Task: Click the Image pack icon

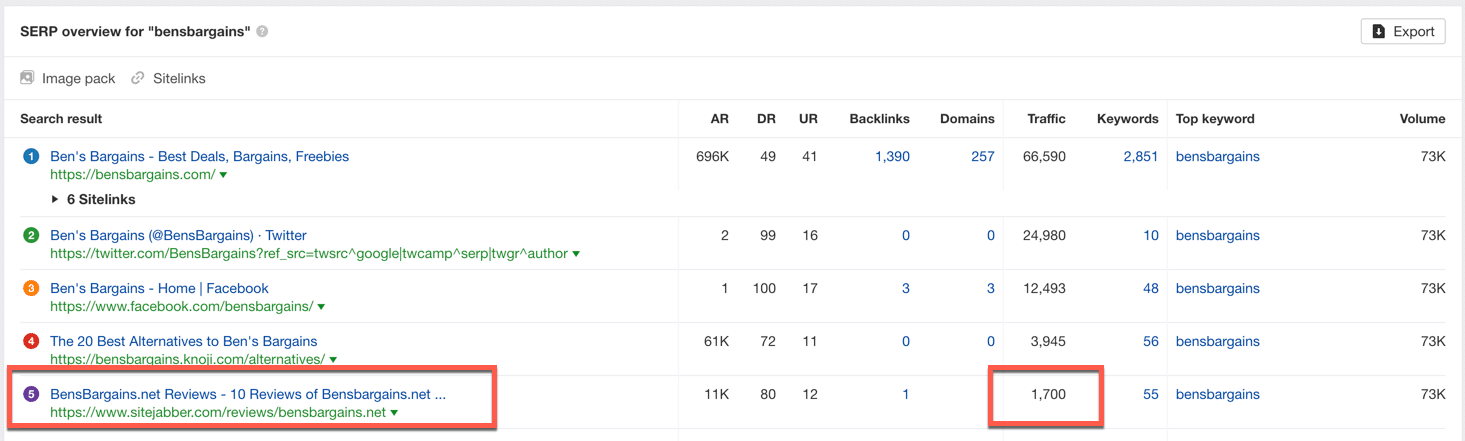Action: click(28, 78)
